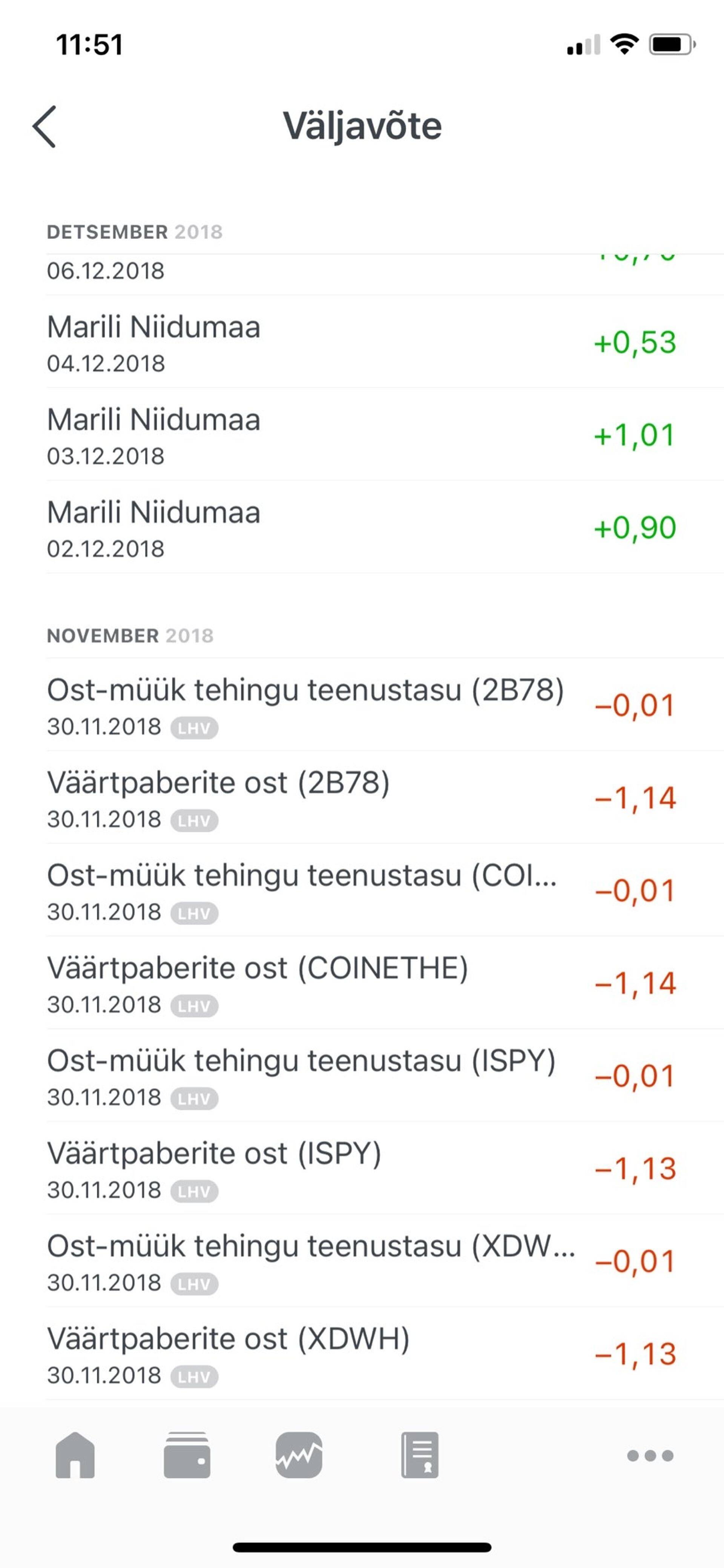Tap the Wi-Fi status icon
This screenshot has height=1568, width=724.
(x=624, y=44)
